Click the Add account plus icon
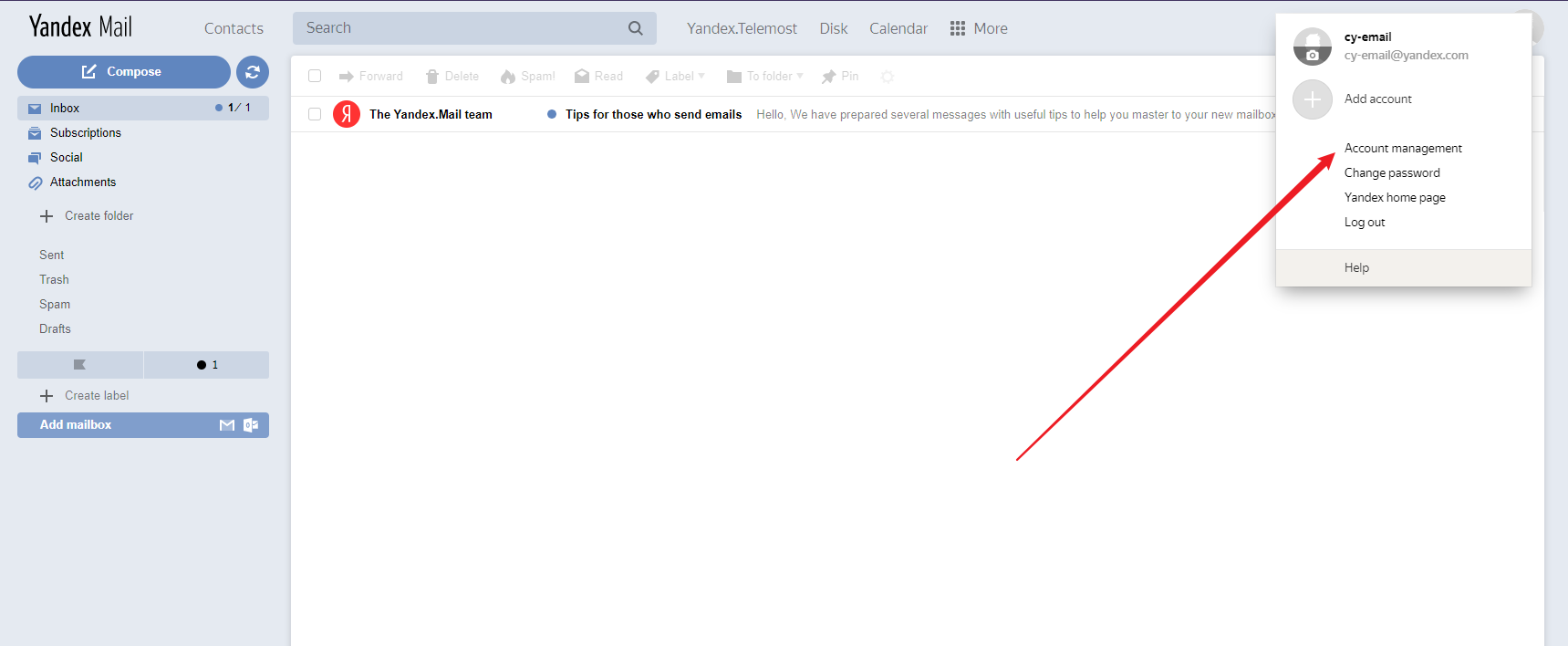The width and height of the screenshot is (1568, 646). [1313, 99]
